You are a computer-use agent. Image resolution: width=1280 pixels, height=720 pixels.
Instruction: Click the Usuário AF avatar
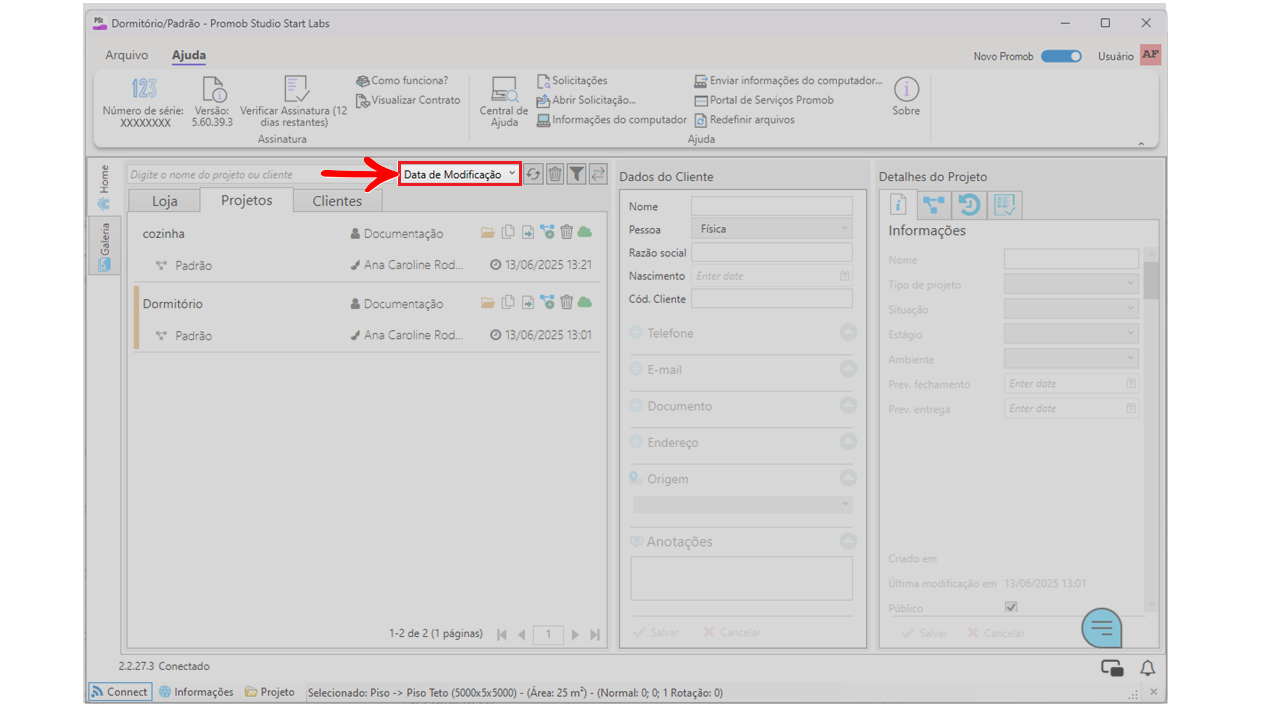[1150, 55]
